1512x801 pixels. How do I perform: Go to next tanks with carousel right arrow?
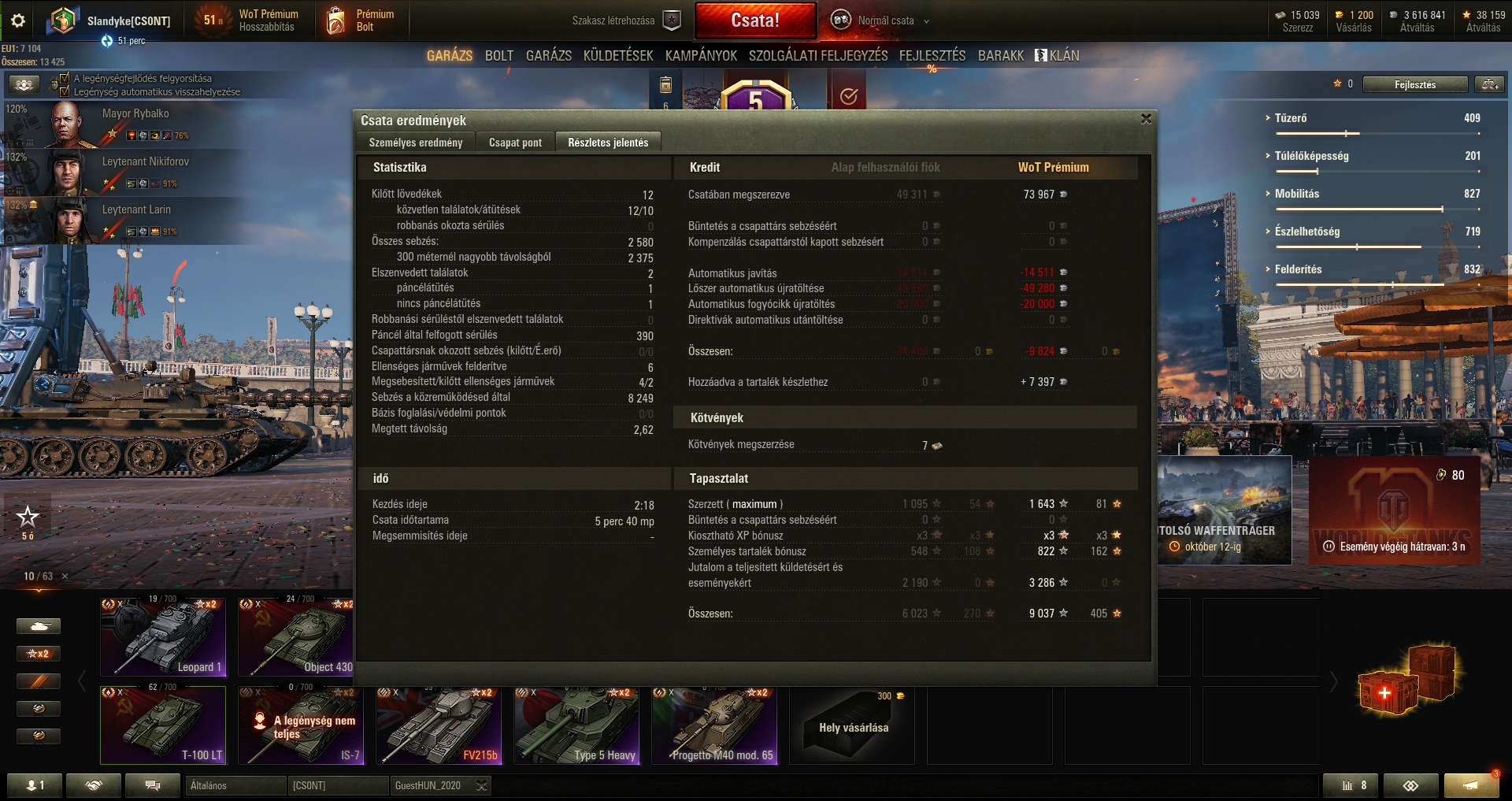tap(1334, 681)
